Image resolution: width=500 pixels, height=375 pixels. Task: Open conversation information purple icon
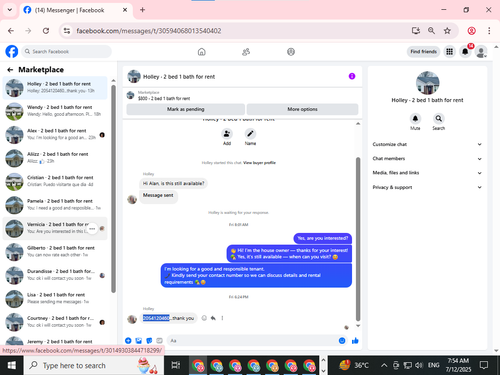pos(352,76)
